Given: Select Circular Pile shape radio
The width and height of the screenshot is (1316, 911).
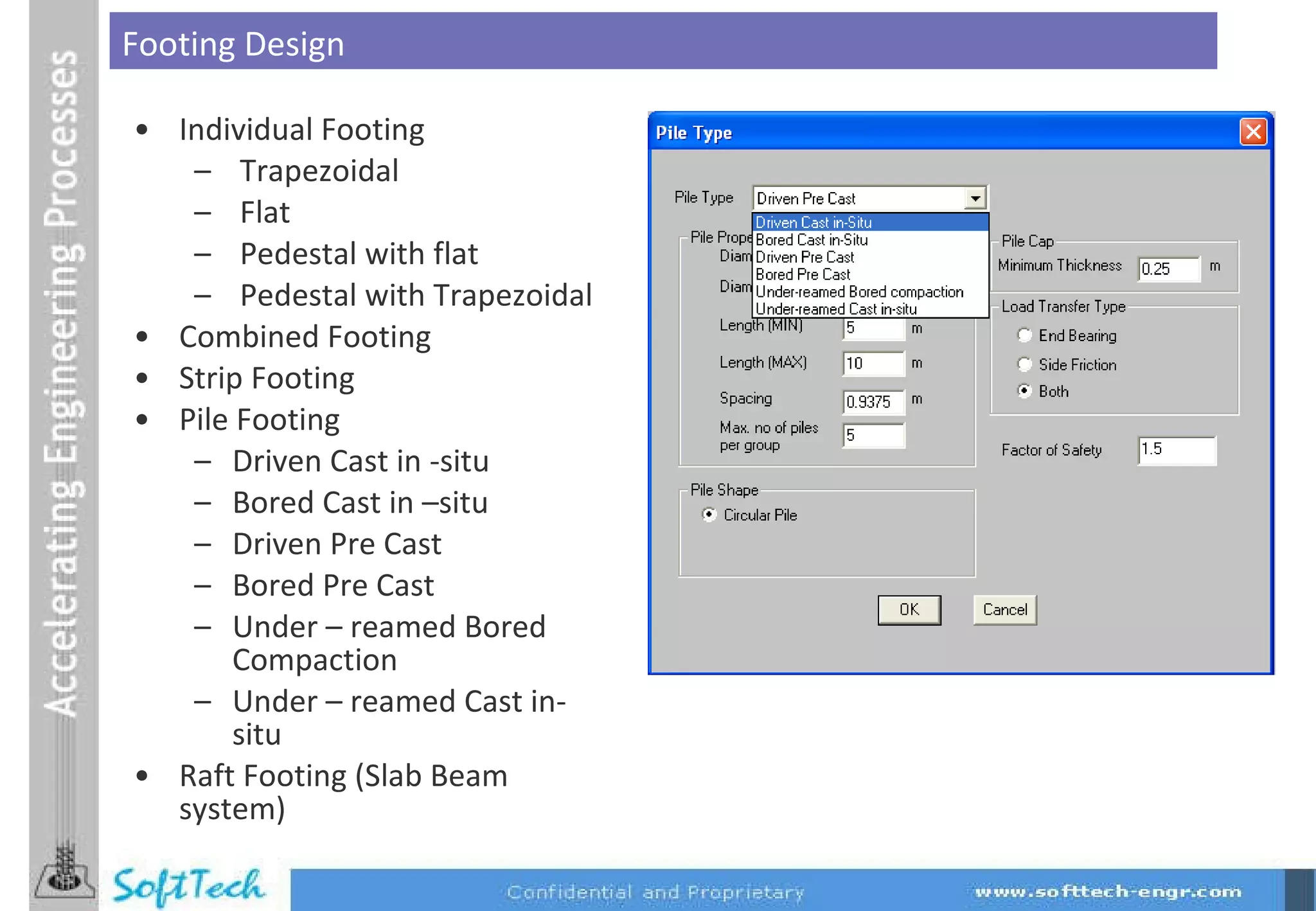Looking at the screenshot, I should (709, 515).
